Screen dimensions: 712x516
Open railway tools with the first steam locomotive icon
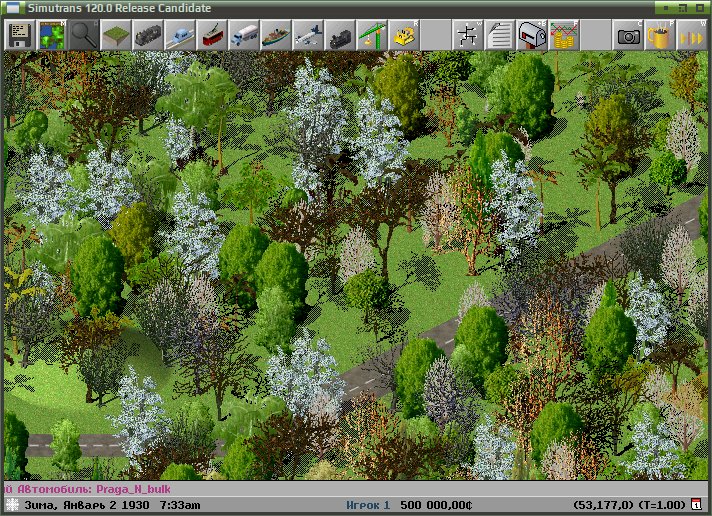148,35
